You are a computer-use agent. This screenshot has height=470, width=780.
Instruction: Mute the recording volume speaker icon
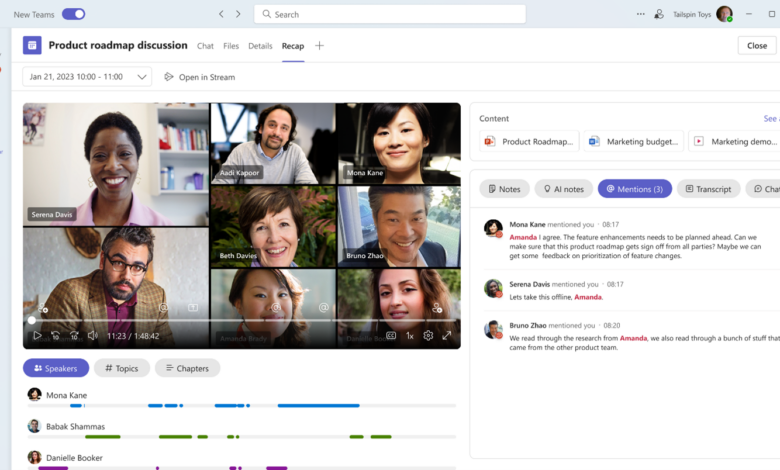point(93,336)
